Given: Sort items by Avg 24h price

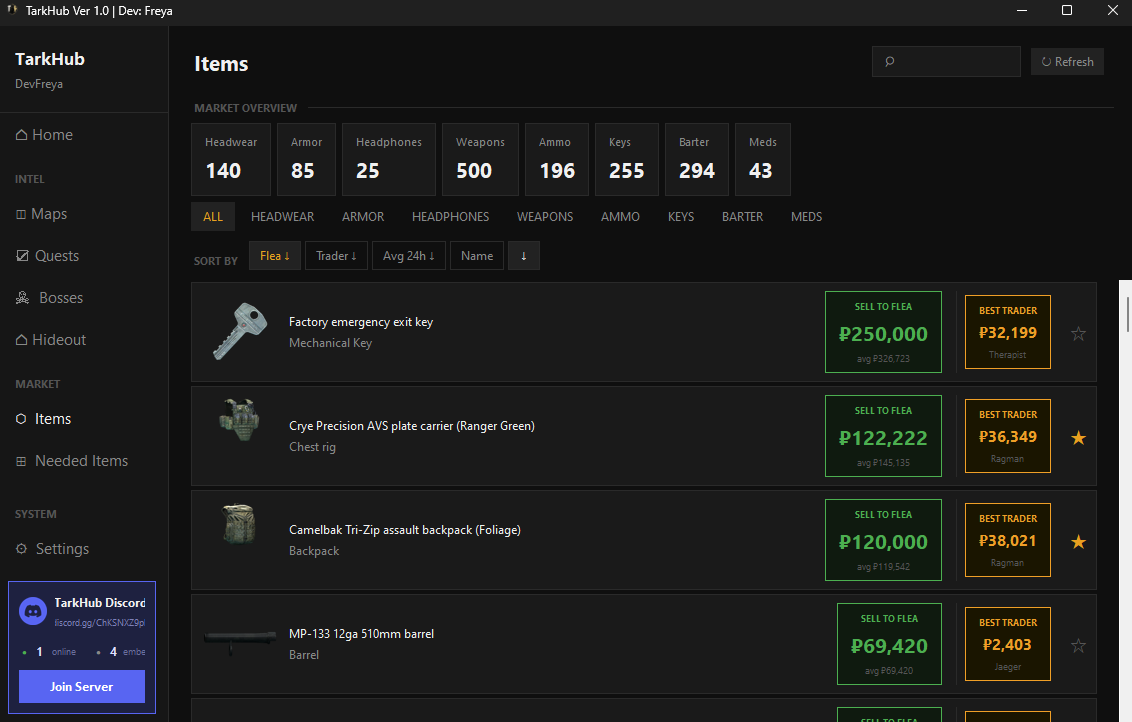Looking at the screenshot, I should [409, 256].
